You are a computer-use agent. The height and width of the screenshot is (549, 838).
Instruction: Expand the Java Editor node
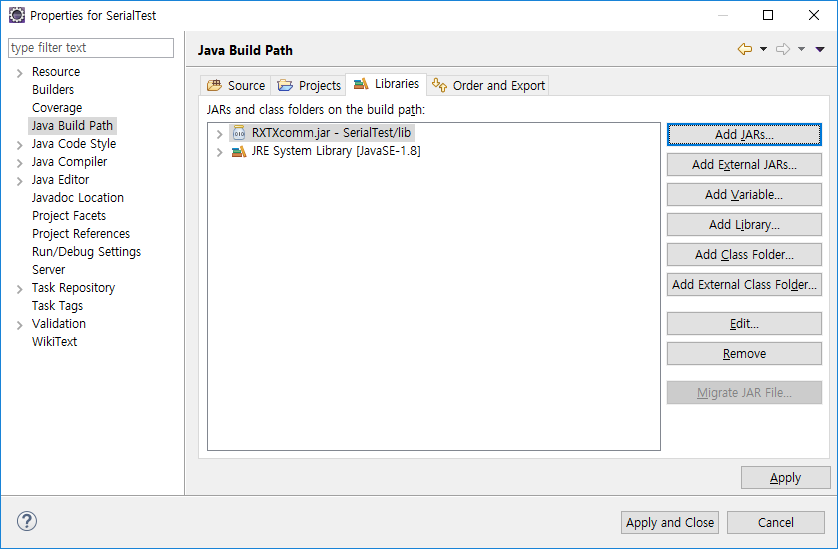click(20, 181)
